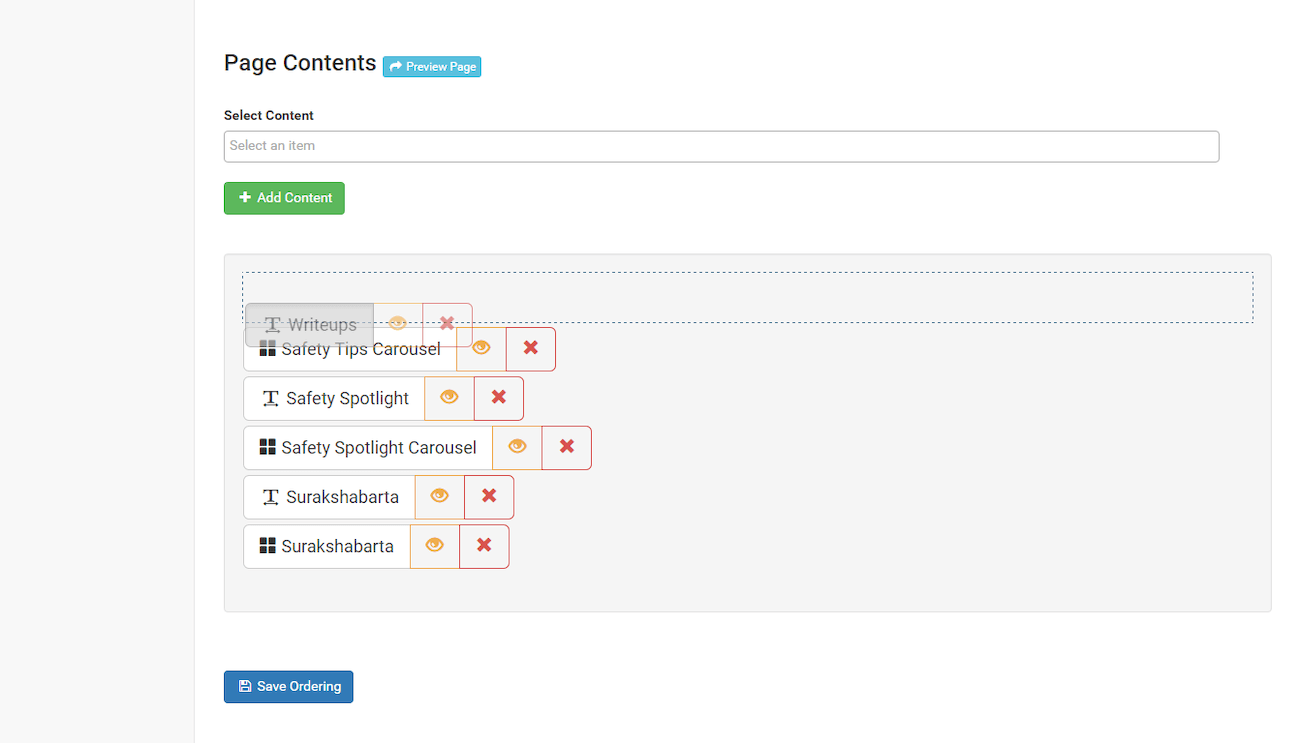Open the Select Content dropdown
This screenshot has height=743, width=1300.
tap(720, 146)
